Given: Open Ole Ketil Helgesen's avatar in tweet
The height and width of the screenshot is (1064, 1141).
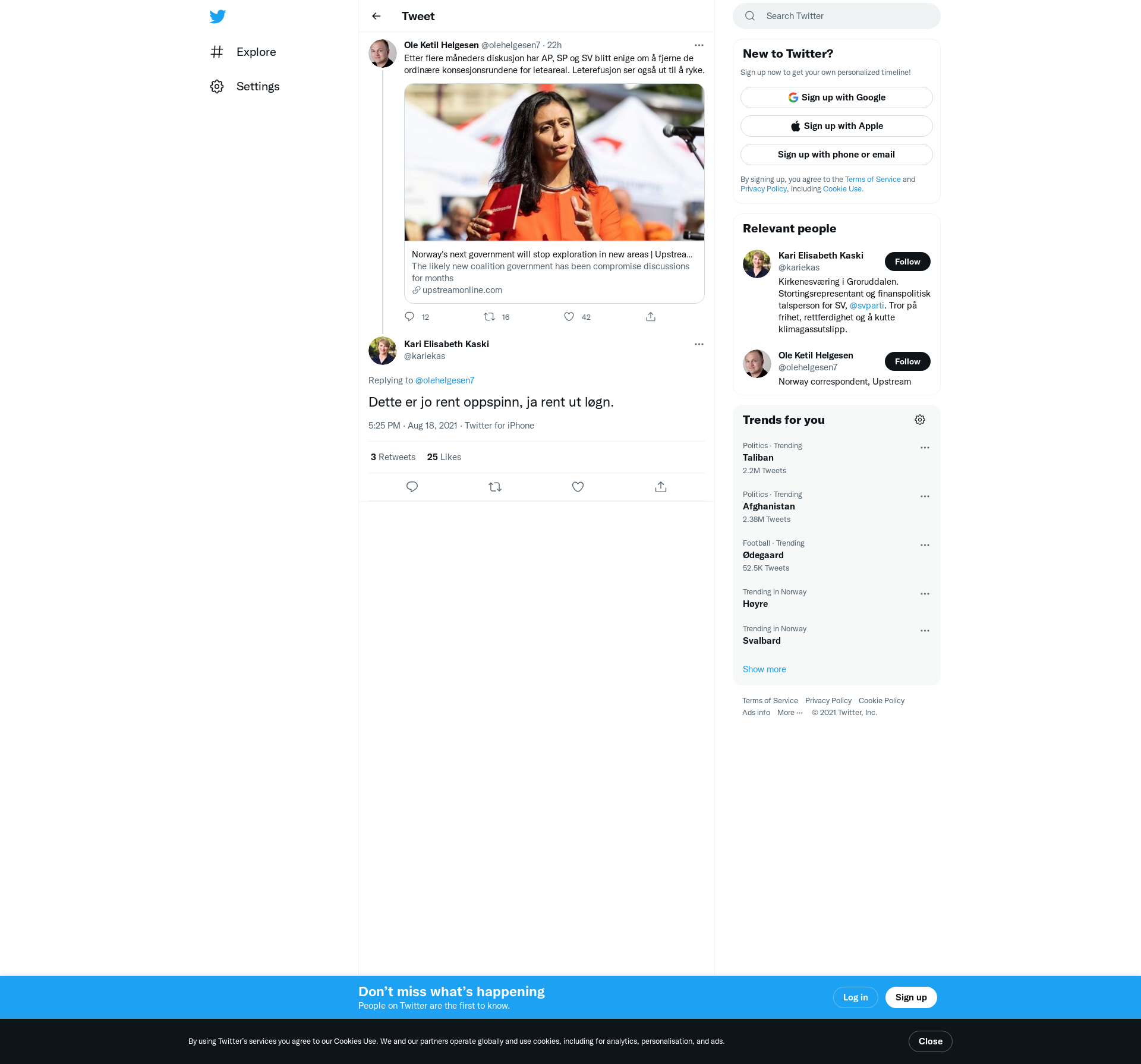Looking at the screenshot, I should click(x=383, y=53).
